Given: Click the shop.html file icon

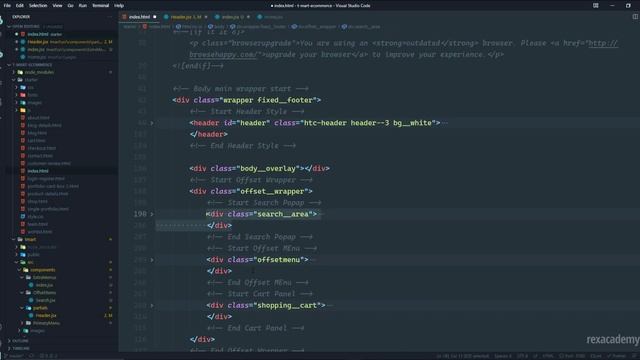Looking at the screenshot, I should click(23, 202).
